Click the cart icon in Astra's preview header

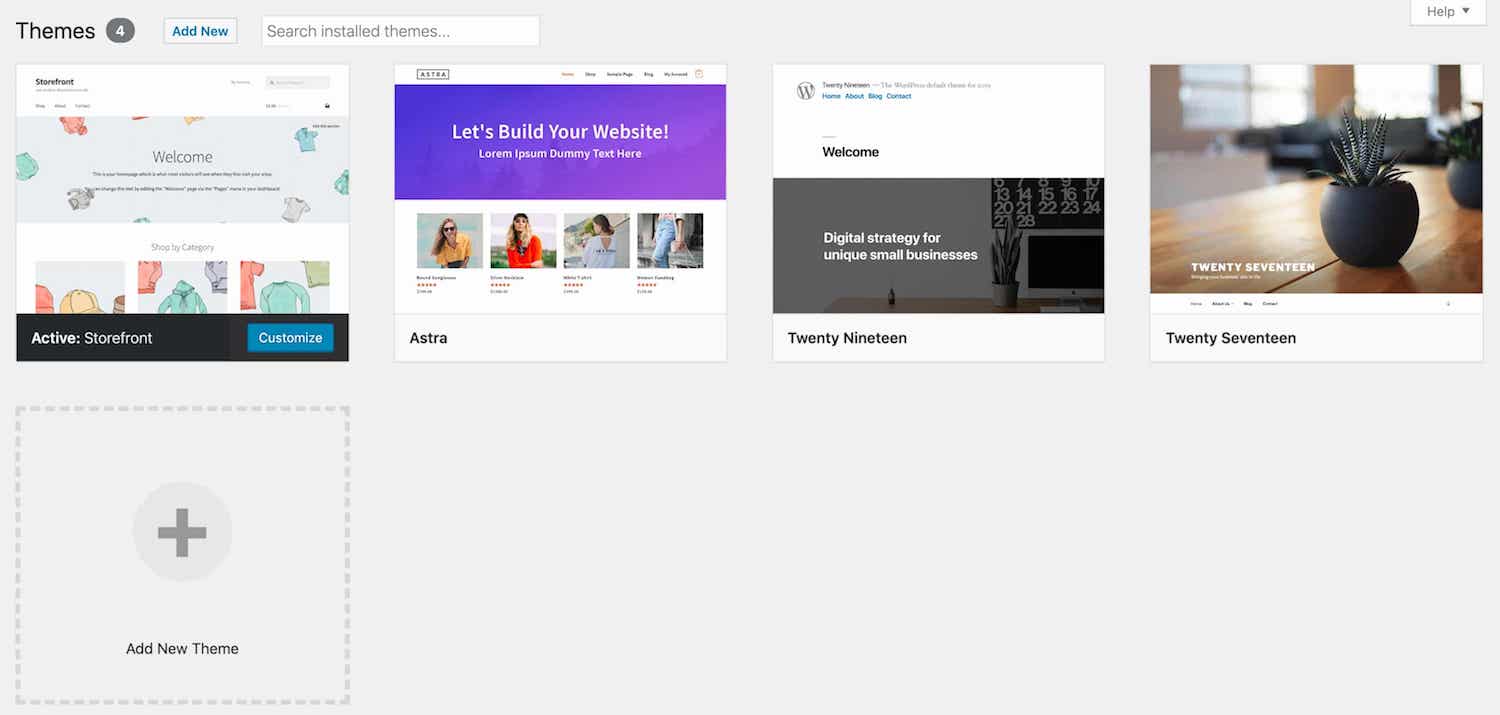pyautogui.click(x=699, y=73)
